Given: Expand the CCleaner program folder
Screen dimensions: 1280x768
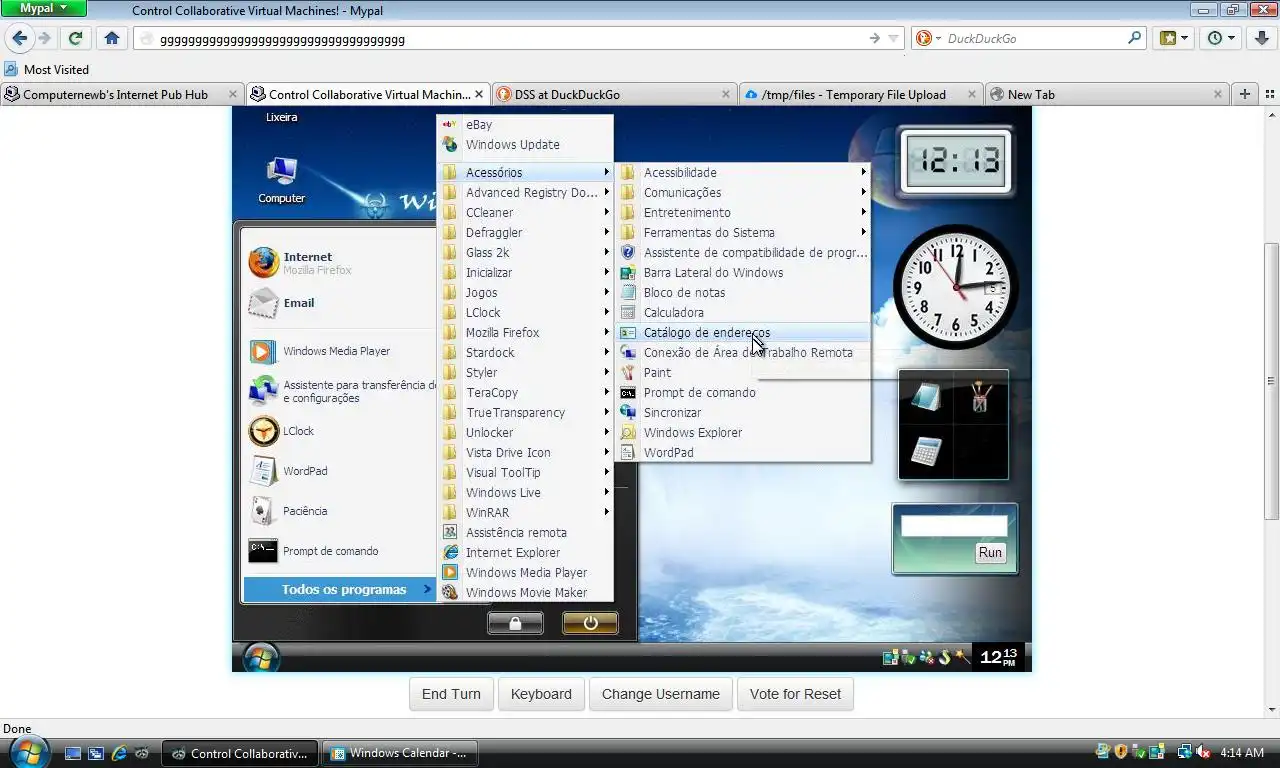Looking at the screenshot, I should click(526, 212).
